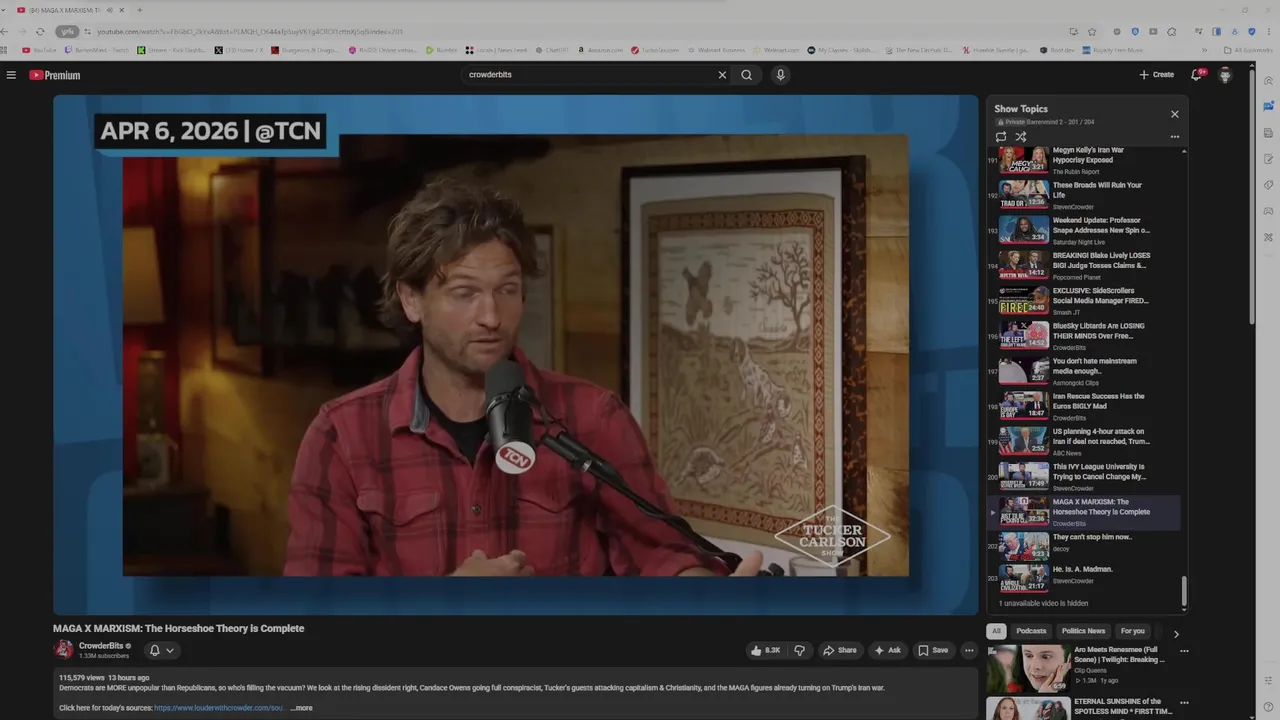Image resolution: width=1280 pixels, height=720 pixels.
Task: Play US planning 4-hour attack video
Action: (x=1084, y=441)
